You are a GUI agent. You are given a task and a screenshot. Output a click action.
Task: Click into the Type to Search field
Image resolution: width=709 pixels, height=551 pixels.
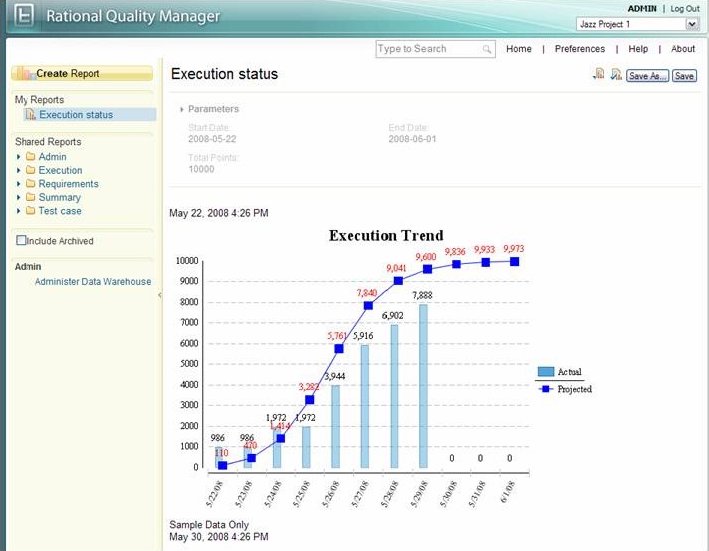pyautogui.click(x=428, y=49)
